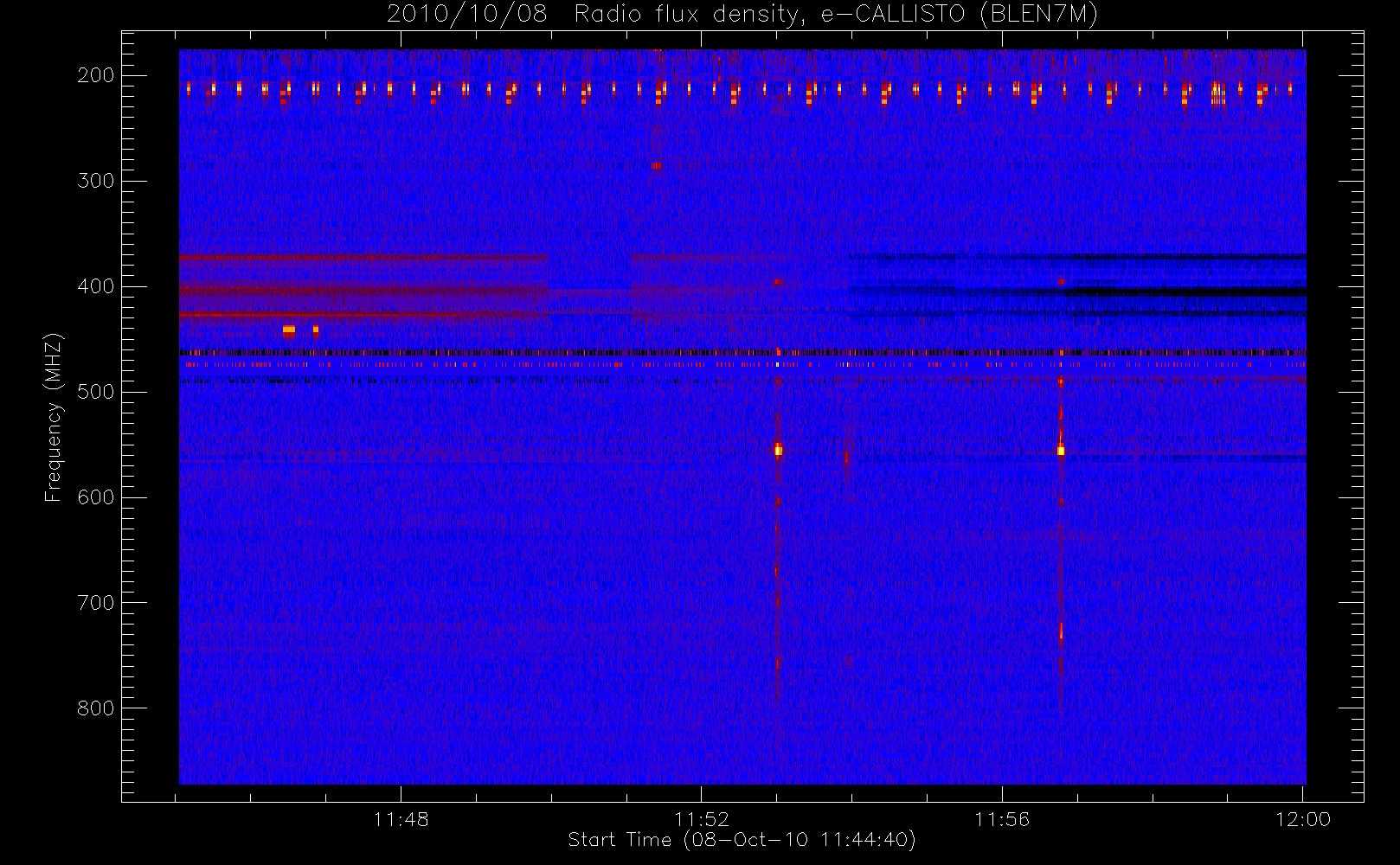Click the 500 frequency tick label
1400x865 pixels.
(x=96, y=392)
